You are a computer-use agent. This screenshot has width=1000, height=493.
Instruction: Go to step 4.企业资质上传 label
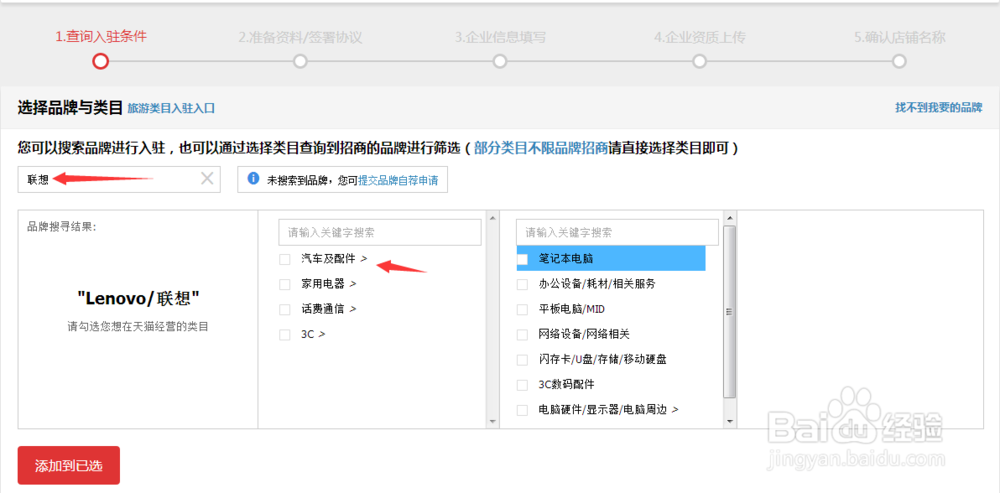click(x=700, y=37)
